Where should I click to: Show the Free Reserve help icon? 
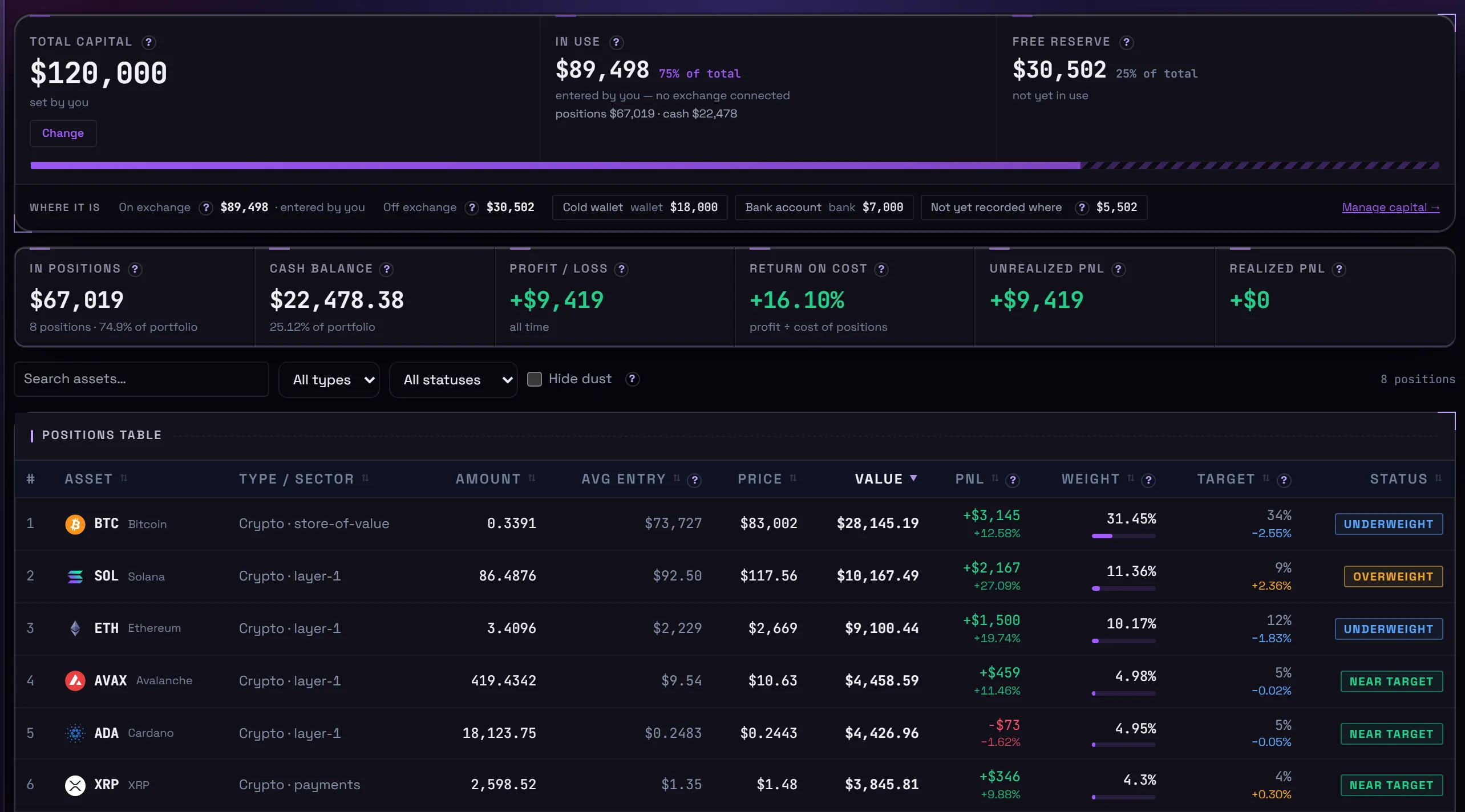click(x=1126, y=42)
